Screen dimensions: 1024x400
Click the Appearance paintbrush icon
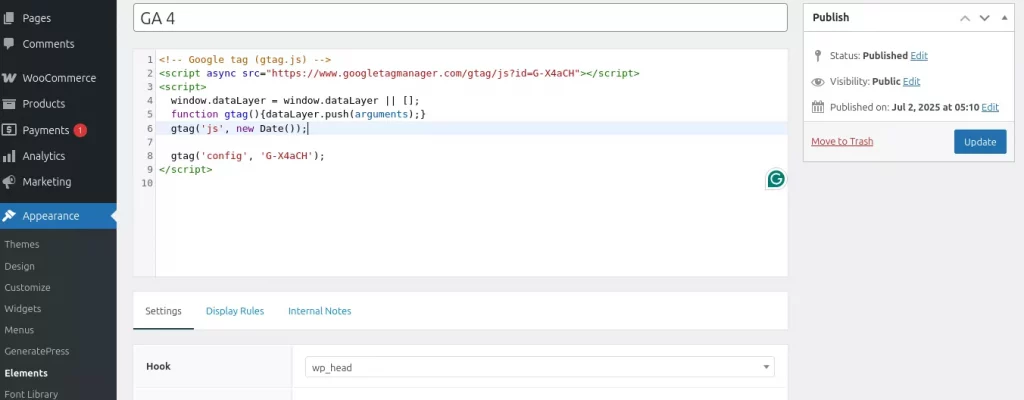[9, 216]
